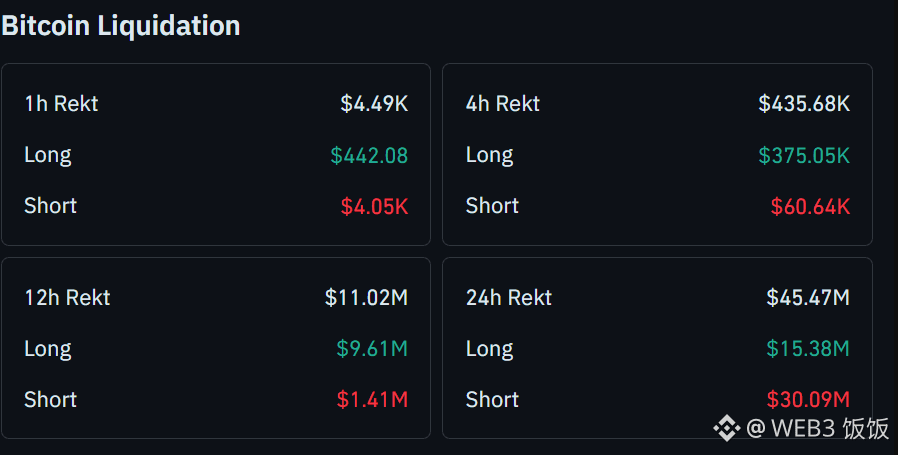Viewport: 898px width, 455px height.
Task: Select the 4h Rekt label
Action: 503,104
